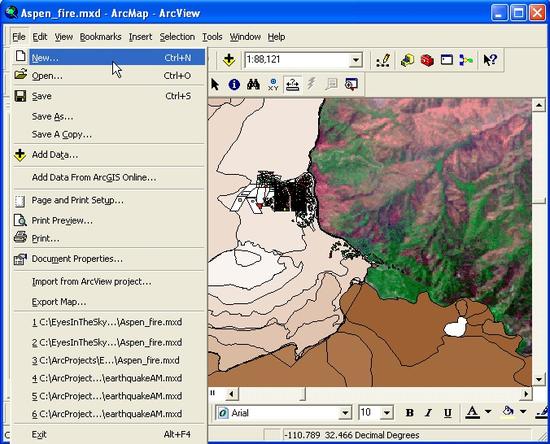Viewport: 550px width, 444px height.
Task: Toggle italic text formatting
Action: pyautogui.click(x=428, y=413)
